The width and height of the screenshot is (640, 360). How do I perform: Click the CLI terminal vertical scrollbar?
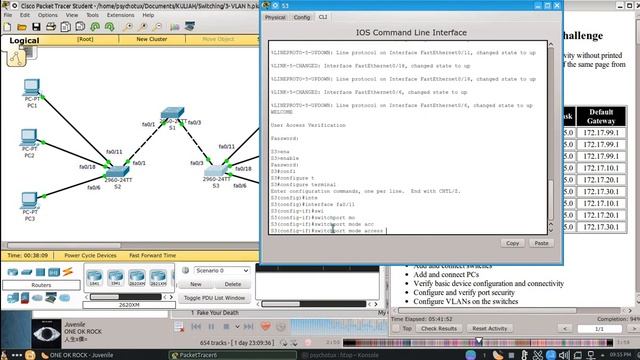coord(551,137)
